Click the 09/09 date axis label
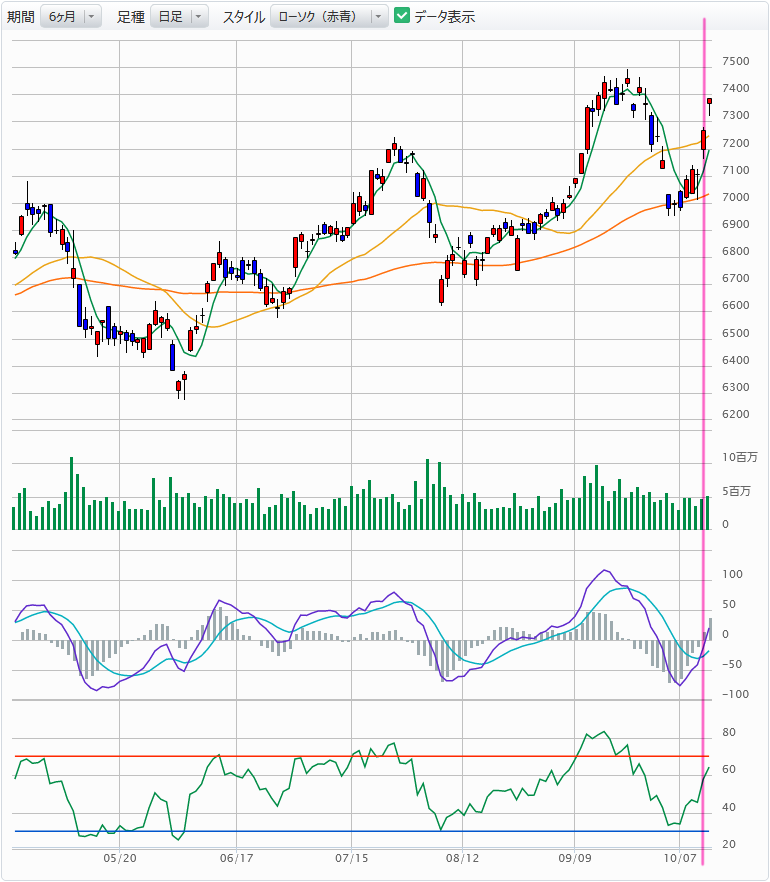Viewport: 770px width, 882px height. pyautogui.click(x=575, y=858)
